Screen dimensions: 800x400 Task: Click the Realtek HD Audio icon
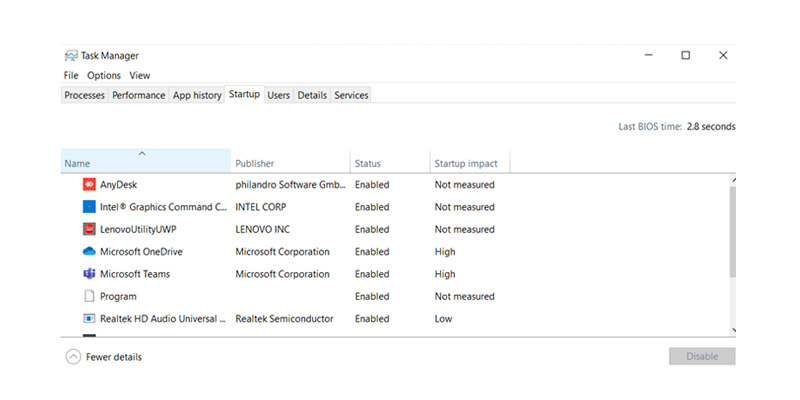[89, 319]
